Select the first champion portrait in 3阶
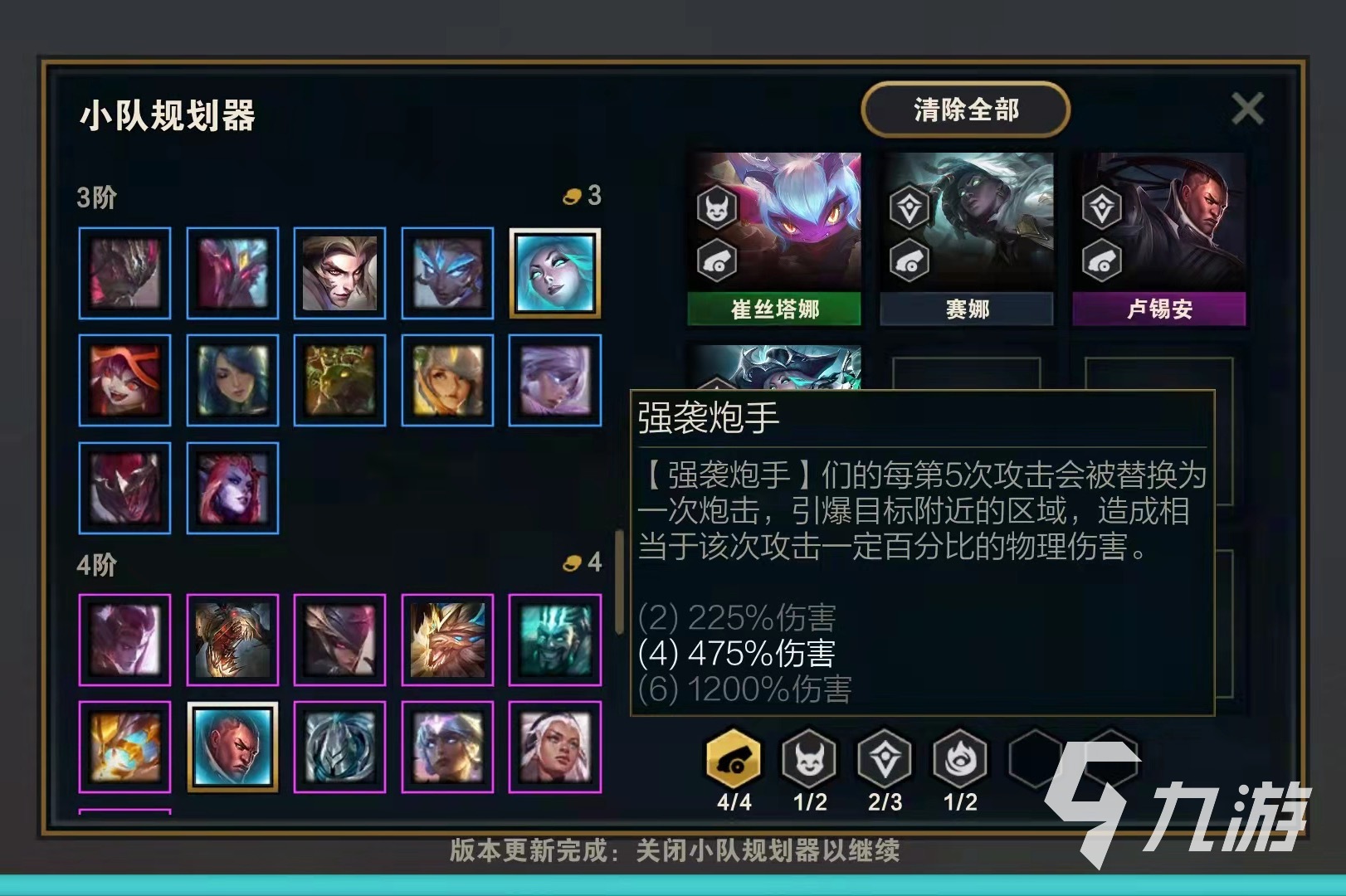 (x=124, y=273)
